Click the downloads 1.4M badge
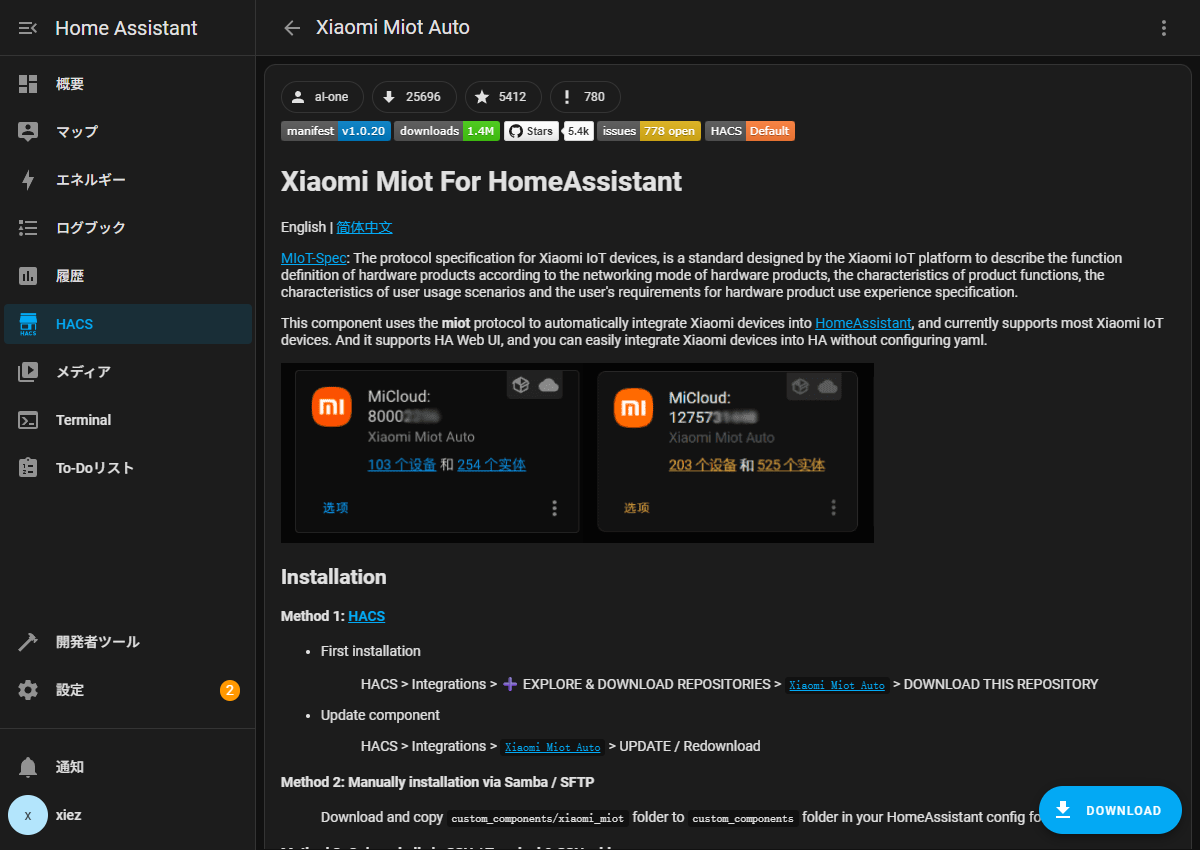Viewport: 1200px width, 850px height. [447, 131]
